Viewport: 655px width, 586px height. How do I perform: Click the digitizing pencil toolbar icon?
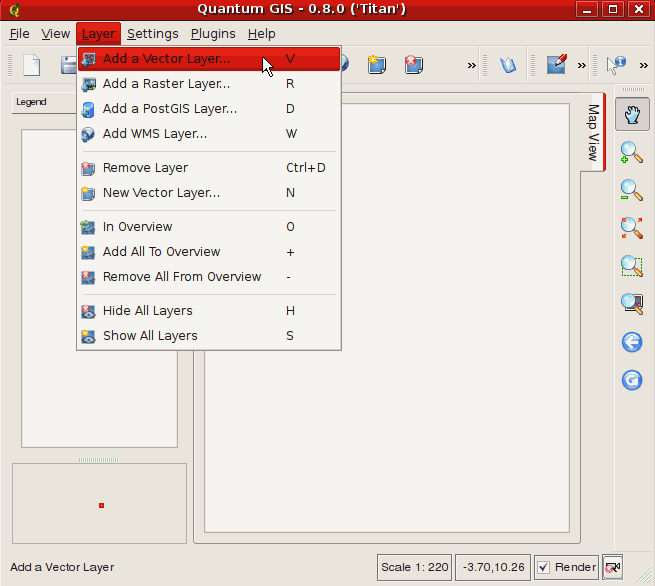556,64
